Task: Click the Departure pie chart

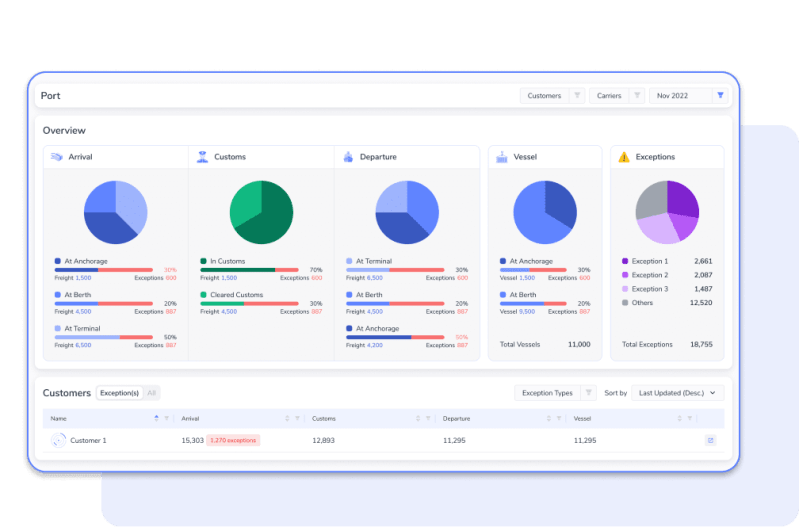Action: click(407, 212)
